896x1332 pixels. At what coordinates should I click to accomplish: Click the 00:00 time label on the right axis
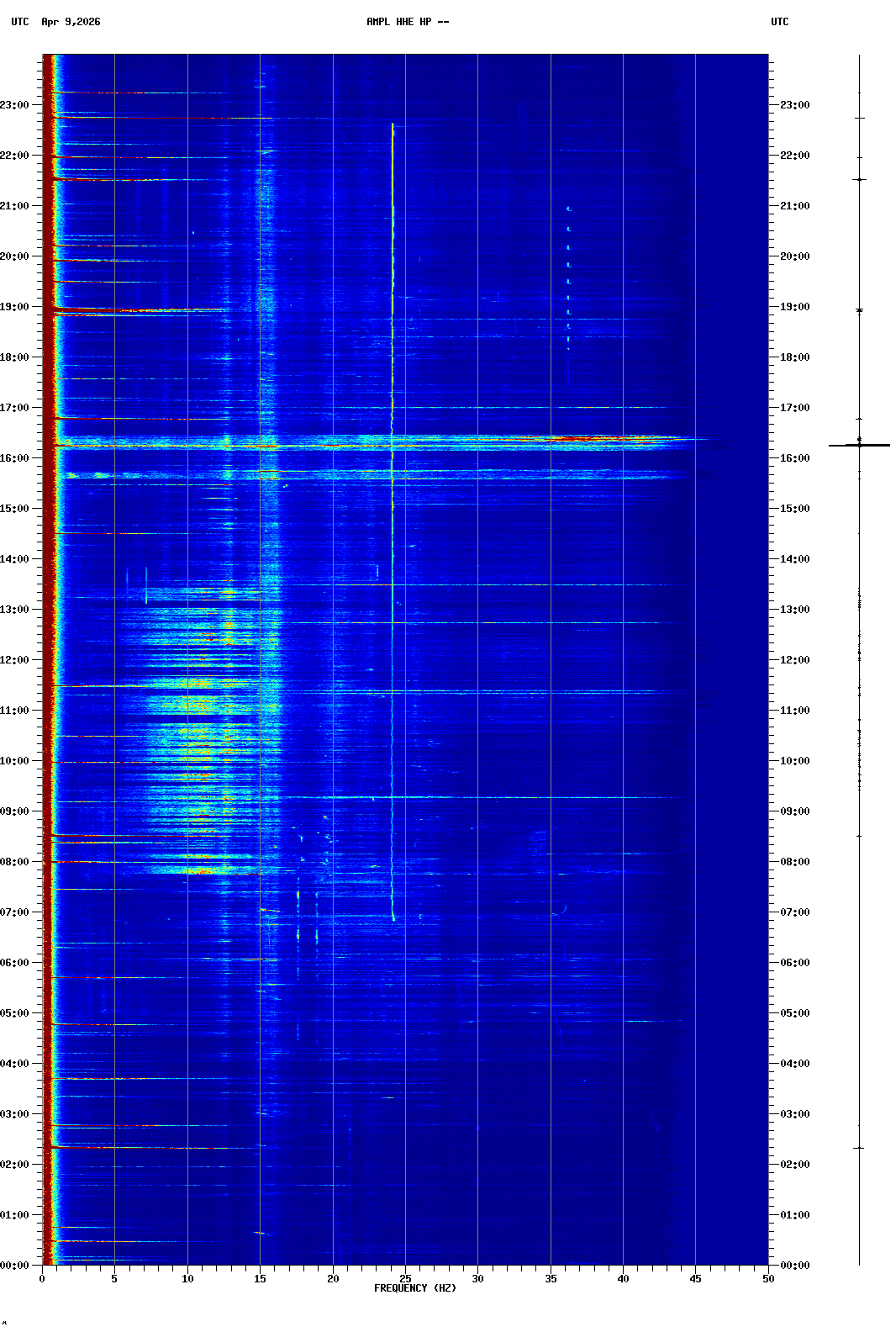[x=794, y=1266]
